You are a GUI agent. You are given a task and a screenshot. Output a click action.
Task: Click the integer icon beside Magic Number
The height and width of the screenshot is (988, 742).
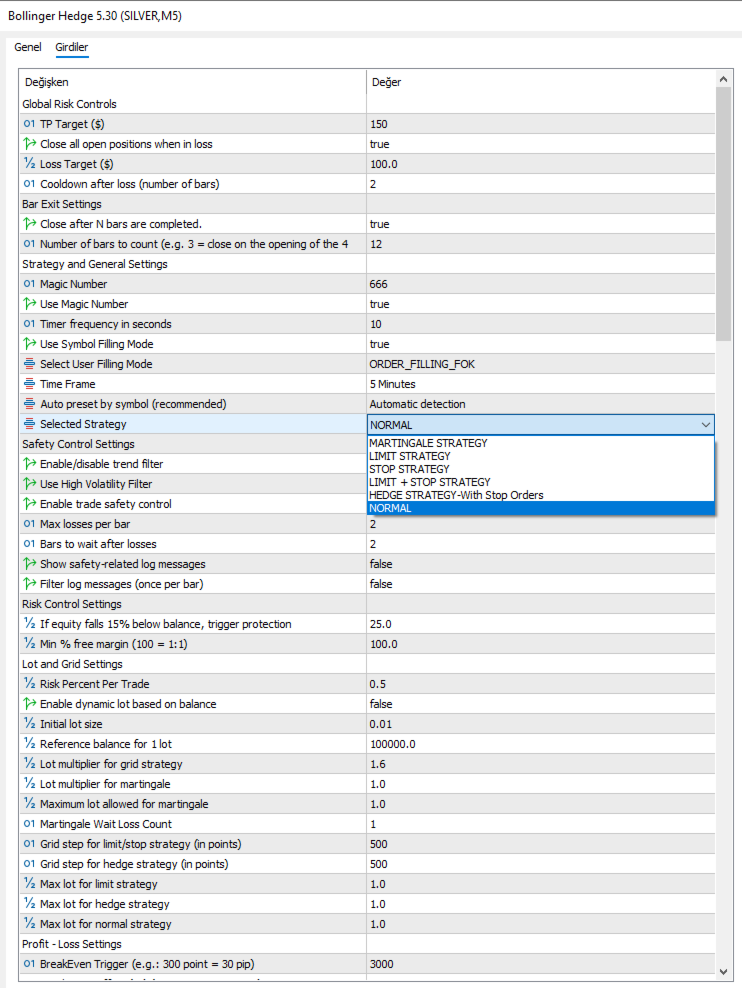tap(29, 284)
